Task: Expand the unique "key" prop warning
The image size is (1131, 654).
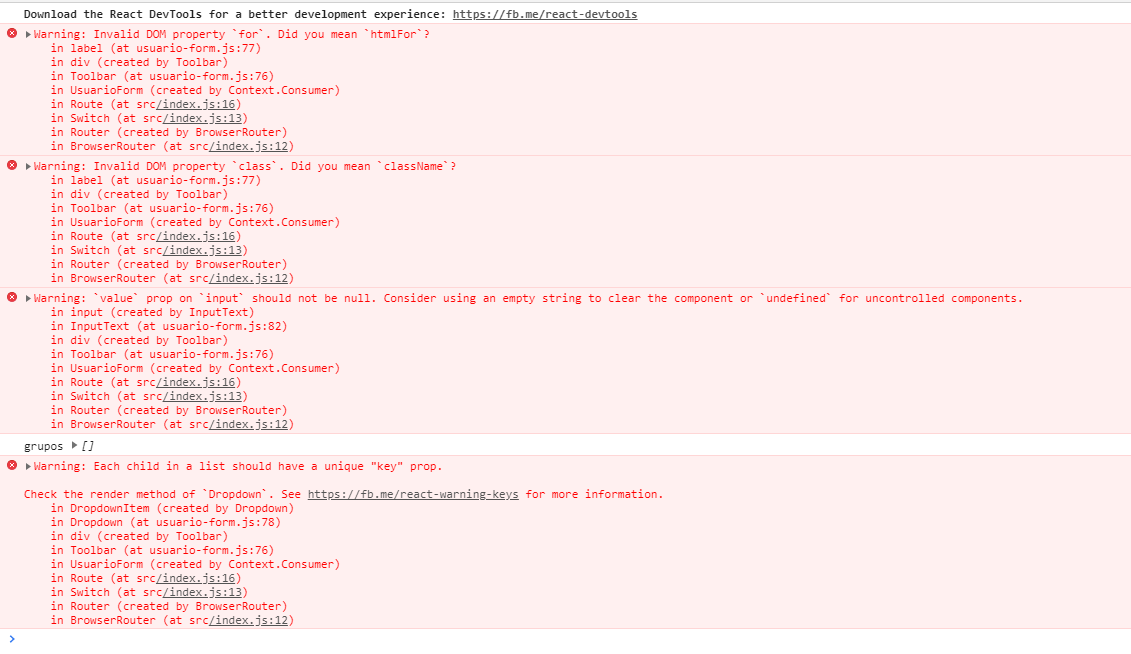Action: pyautogui.click(x=28, y=466)
